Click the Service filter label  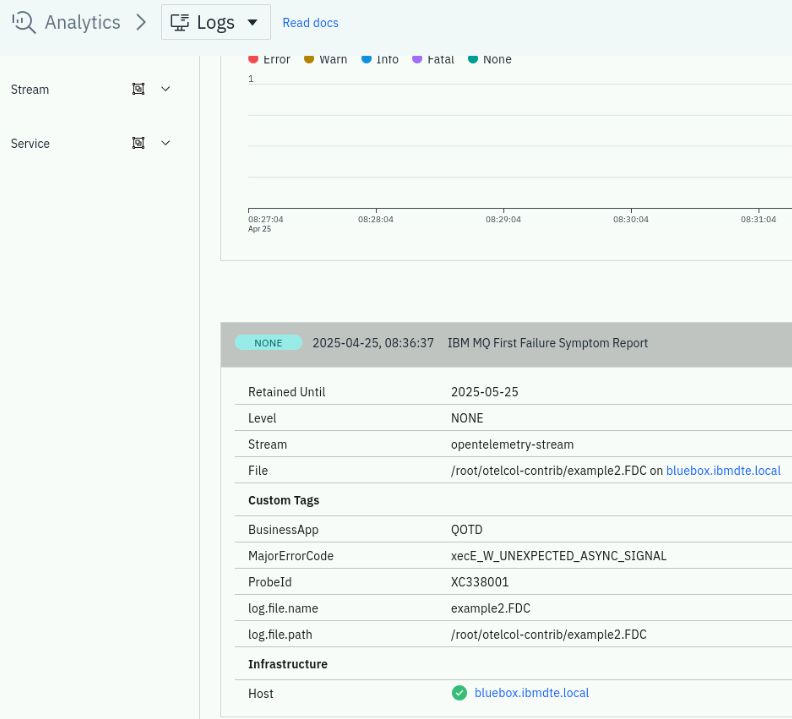(30, 143)
